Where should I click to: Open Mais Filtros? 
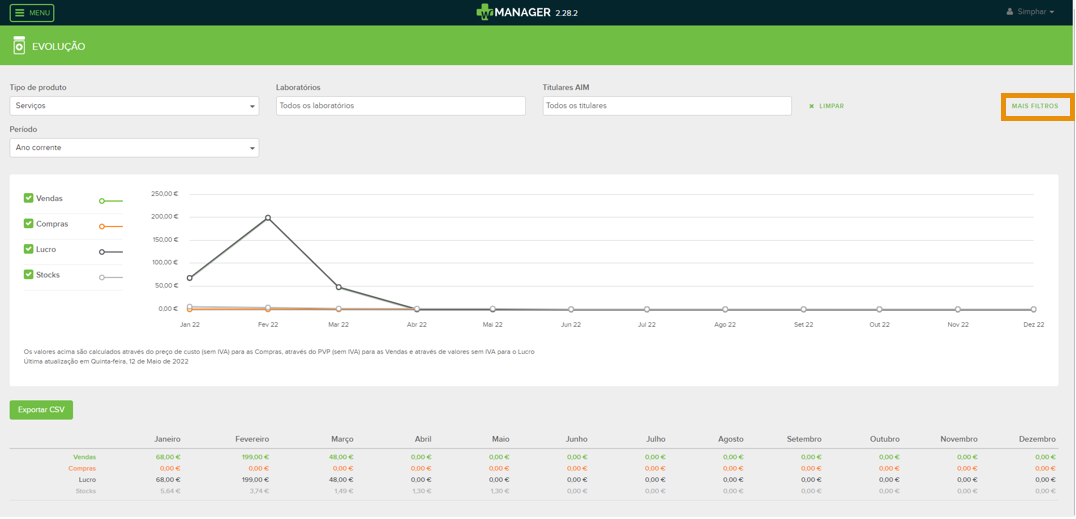coord(1035,106)
